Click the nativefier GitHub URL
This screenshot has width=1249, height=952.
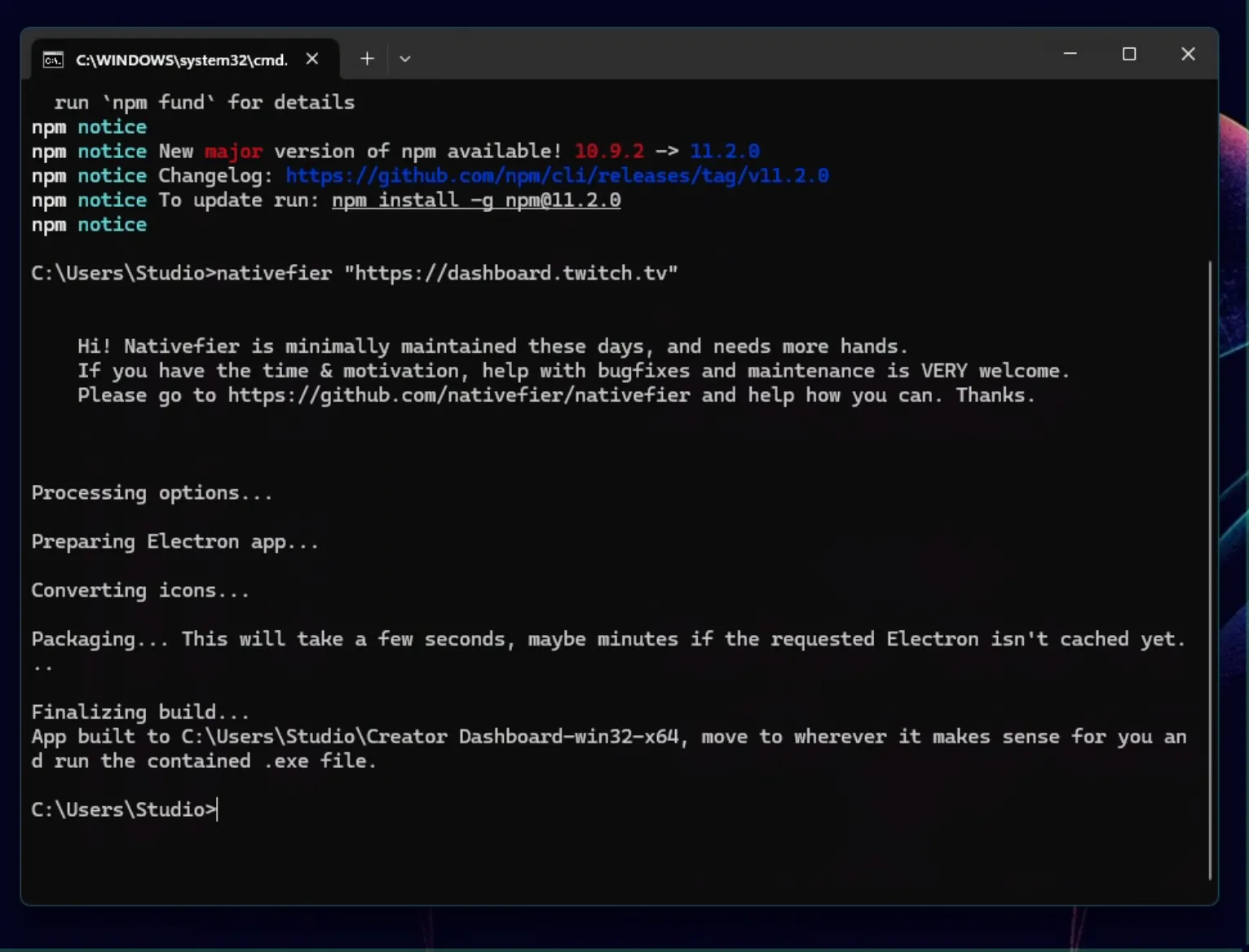pyautogui.click(x=459, y=395)
